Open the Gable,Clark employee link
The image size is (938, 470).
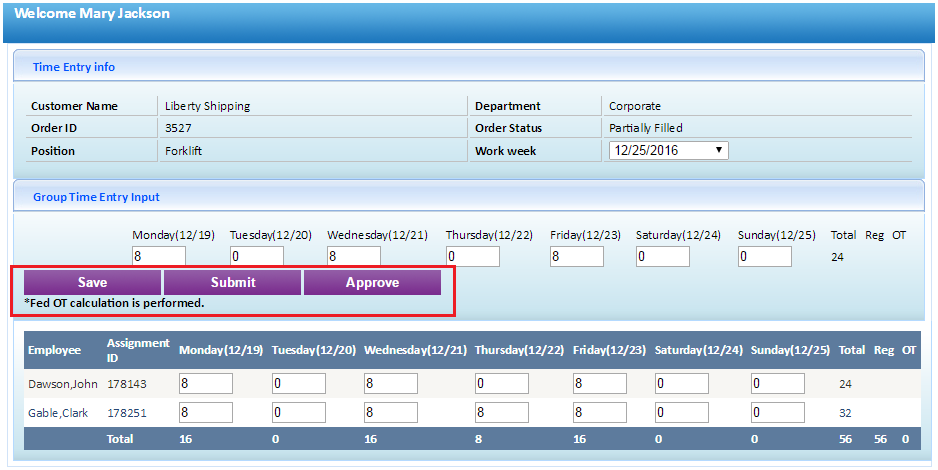pyautogui.click(x=58, y=413)
